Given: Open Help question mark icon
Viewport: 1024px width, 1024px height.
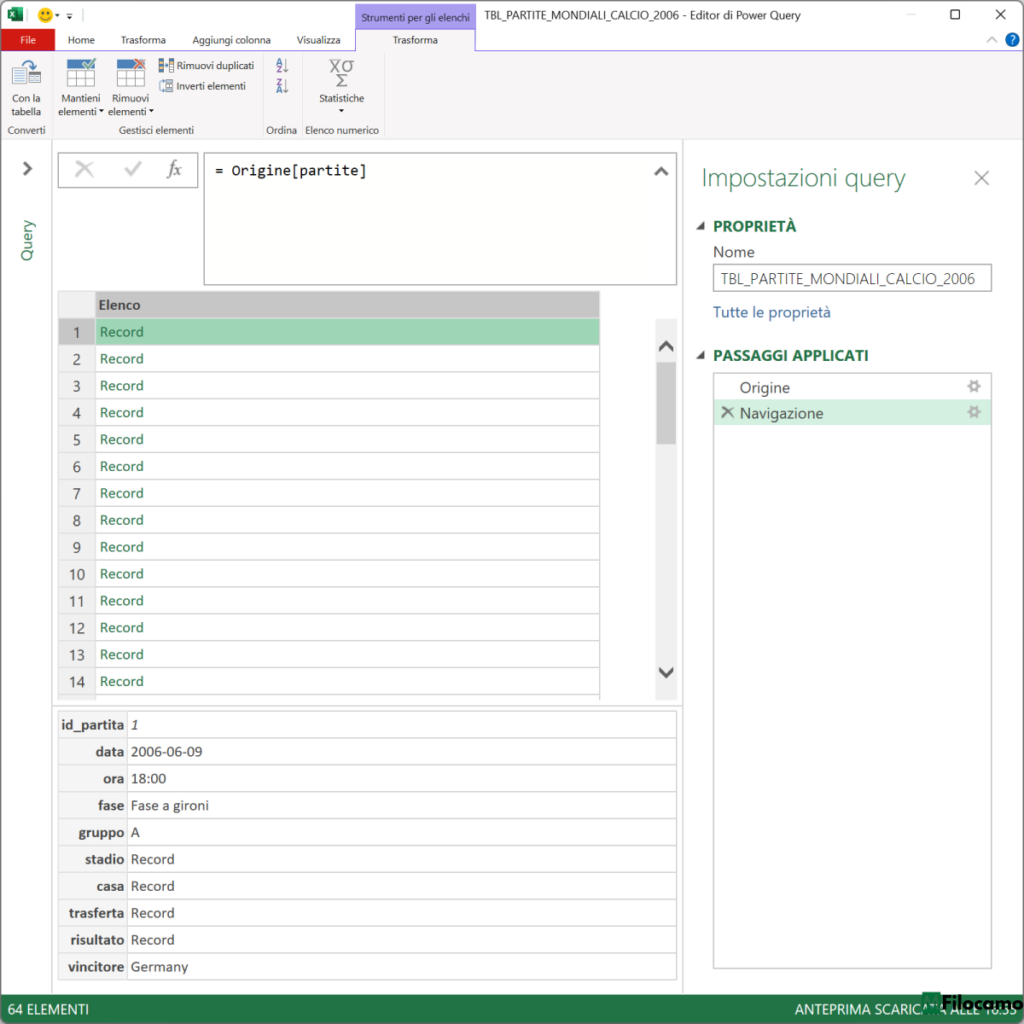Looking at the screenshot, I should (1012, 40).
